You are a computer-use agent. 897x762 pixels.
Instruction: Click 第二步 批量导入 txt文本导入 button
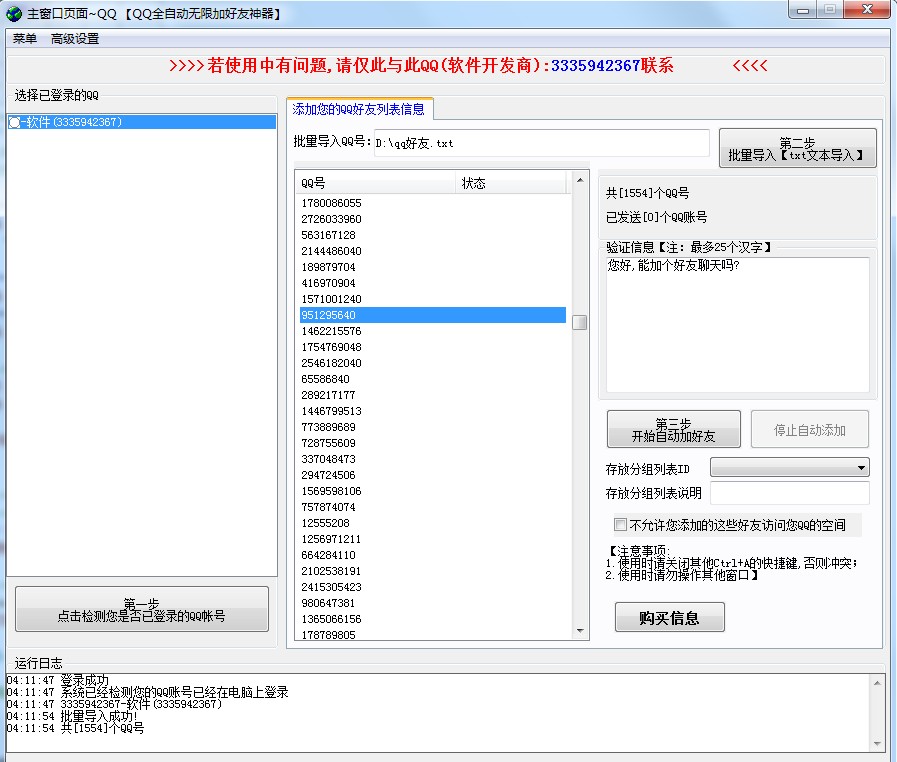tap(797, 148)
